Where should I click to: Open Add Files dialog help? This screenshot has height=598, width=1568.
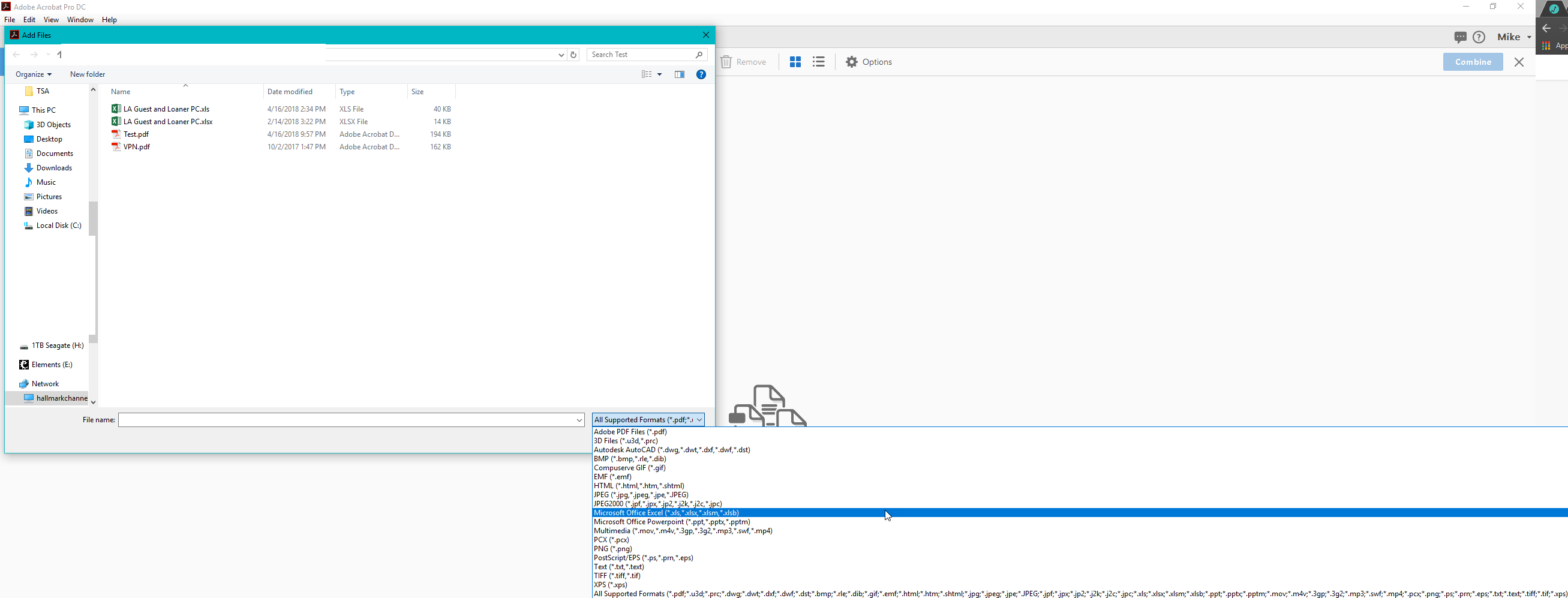click(x=701, y=74)
